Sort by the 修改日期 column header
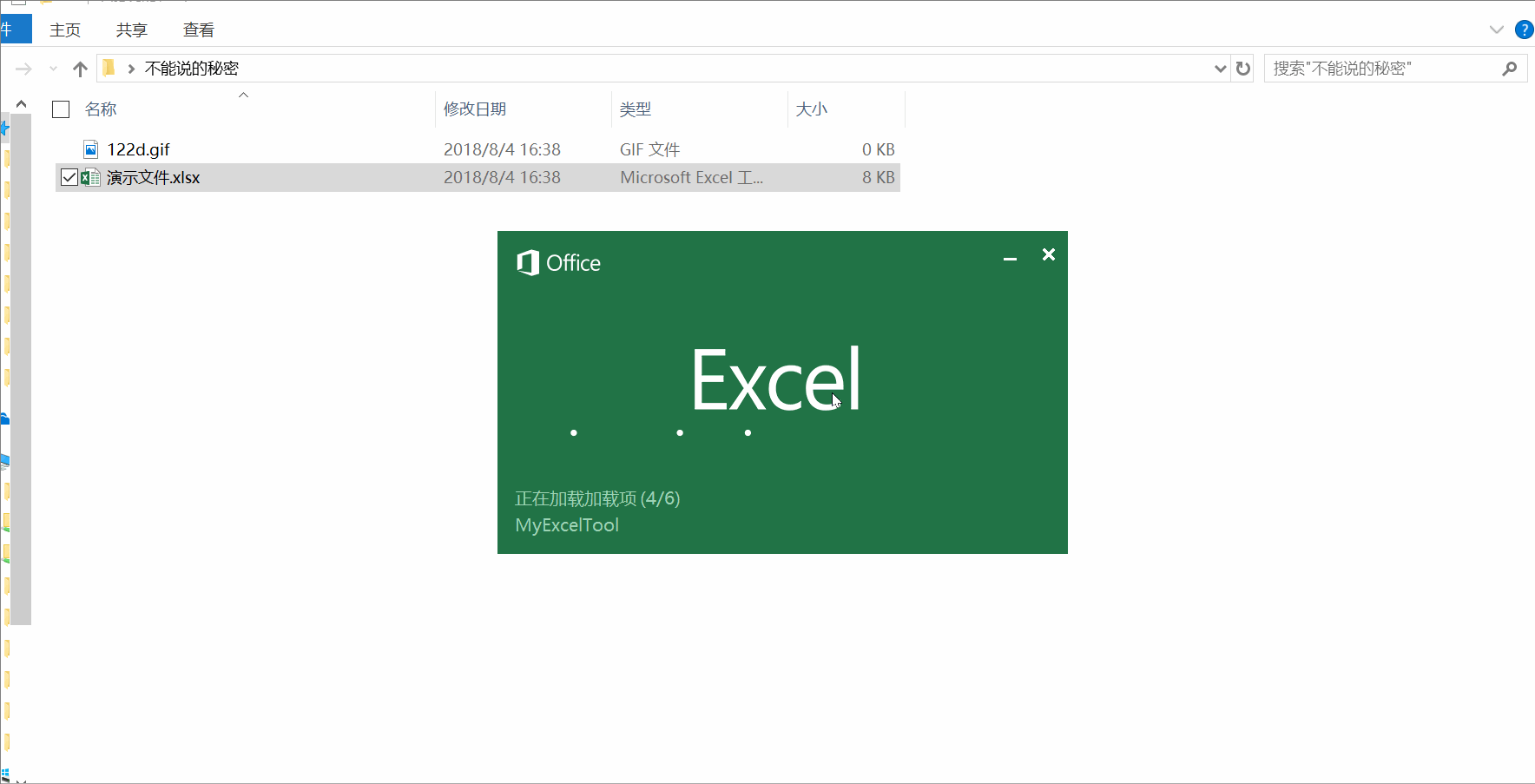1535x784 pixels. (474, 109)
